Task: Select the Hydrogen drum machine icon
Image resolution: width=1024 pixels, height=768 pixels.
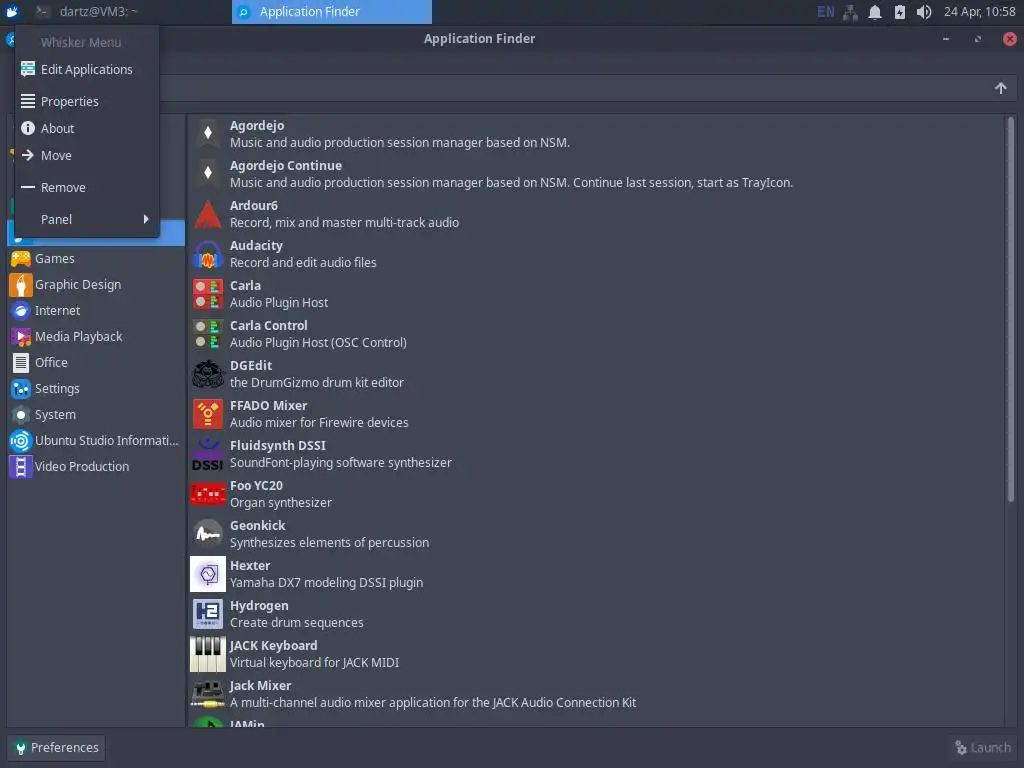Action: (x=208, y=614)
